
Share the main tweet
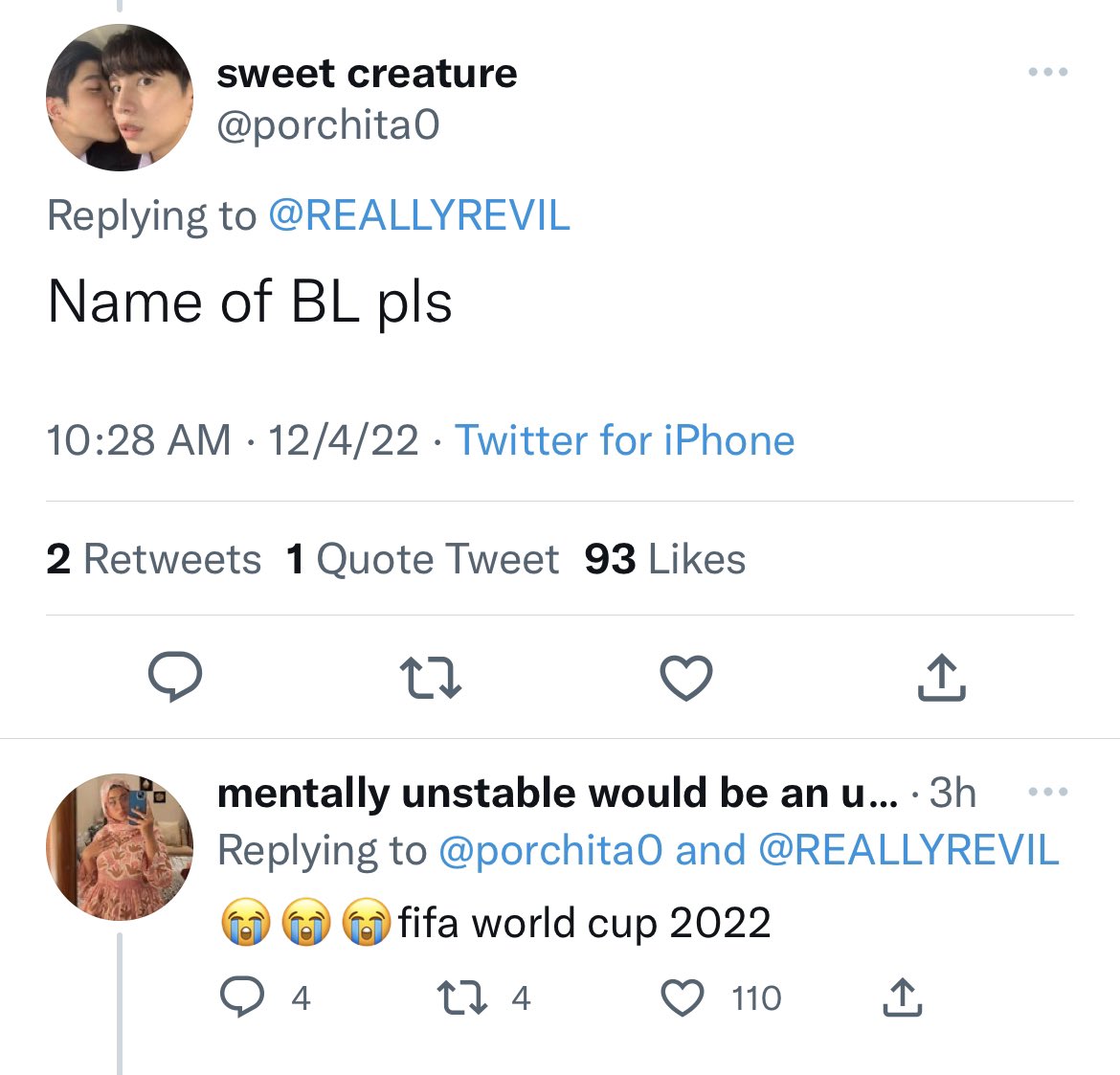(942, 677)
